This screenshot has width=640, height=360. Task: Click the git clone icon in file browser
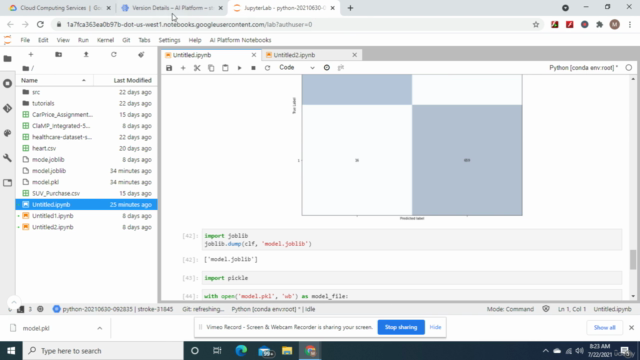pos(141,54)
